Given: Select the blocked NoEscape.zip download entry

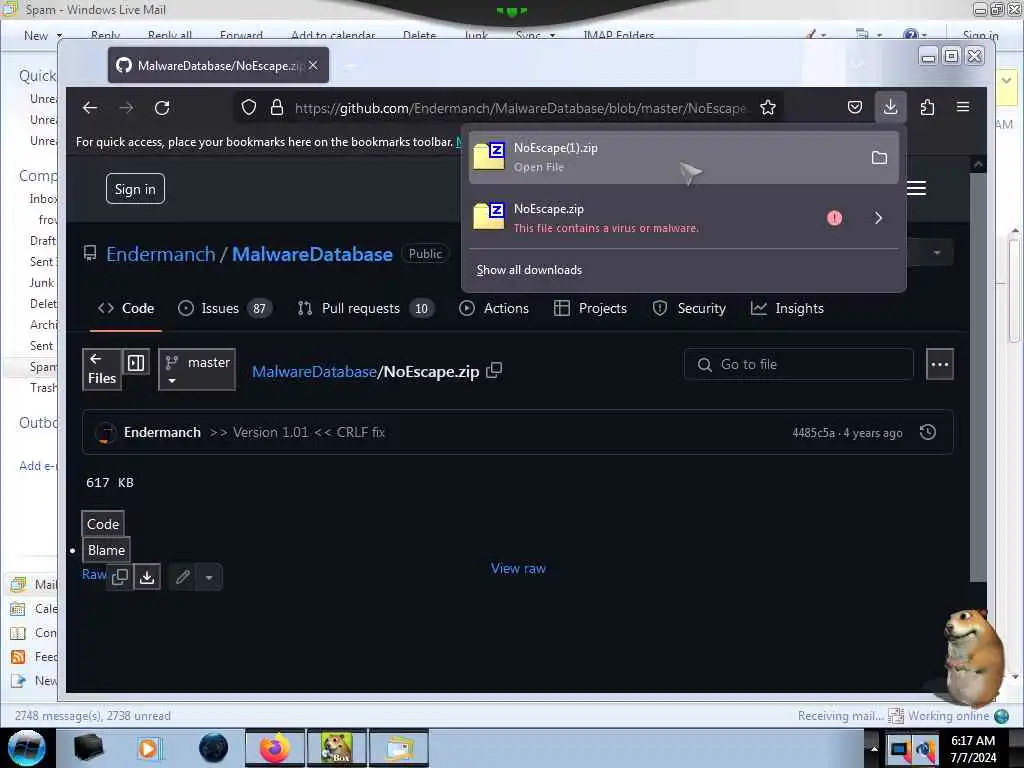Looking at the screenshot, I should tap(683, 218).
